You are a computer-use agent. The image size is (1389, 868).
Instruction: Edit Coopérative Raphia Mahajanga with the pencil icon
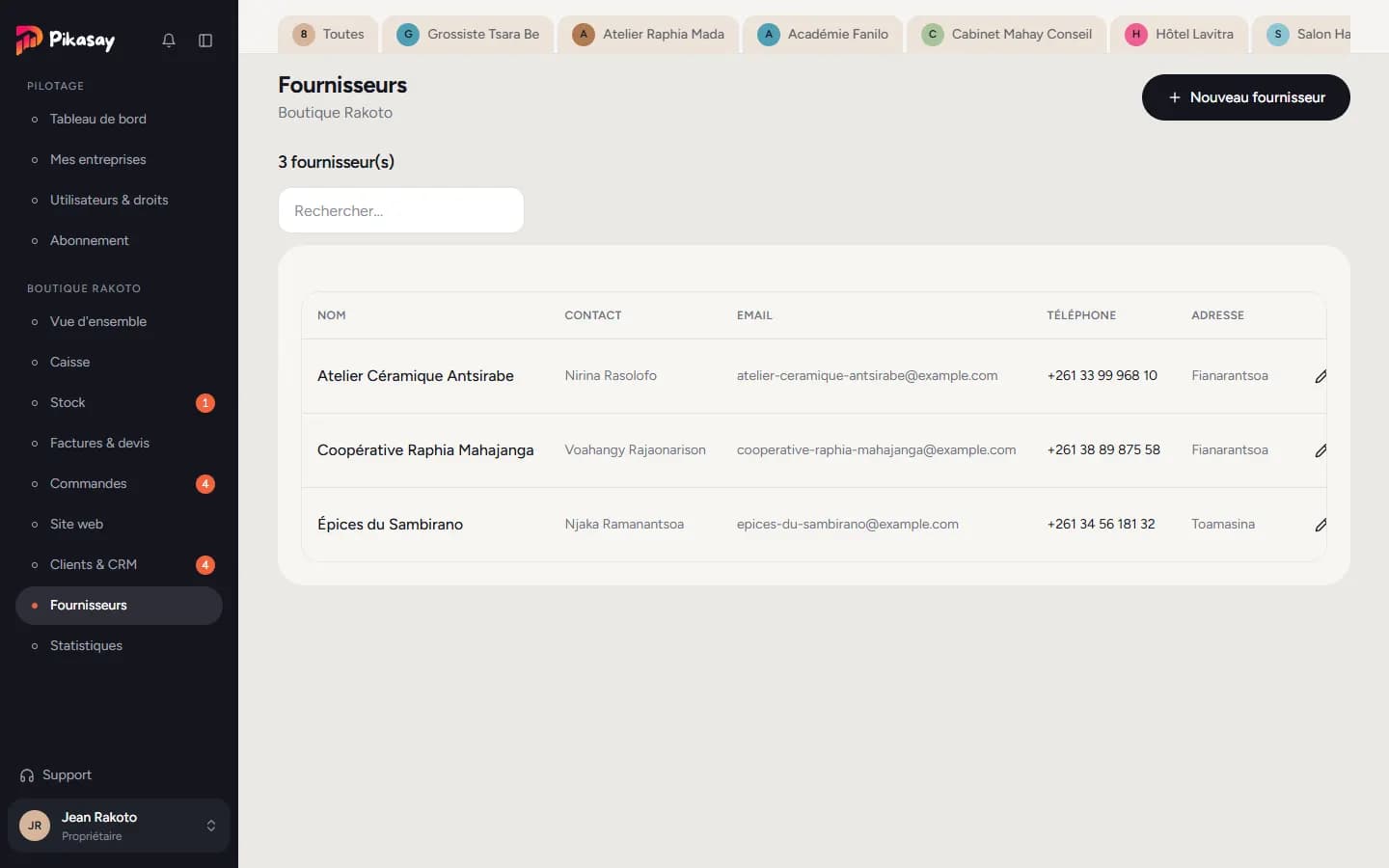coord(1321,450)
